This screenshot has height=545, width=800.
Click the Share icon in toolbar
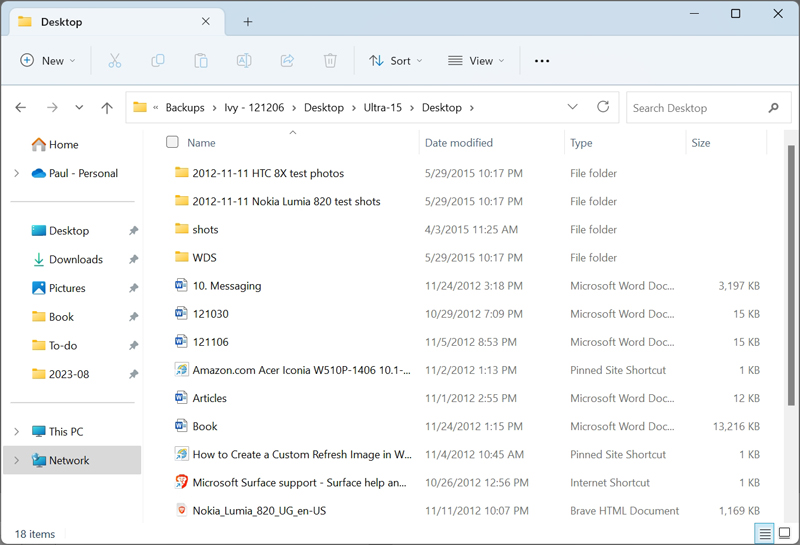point(287,61)
